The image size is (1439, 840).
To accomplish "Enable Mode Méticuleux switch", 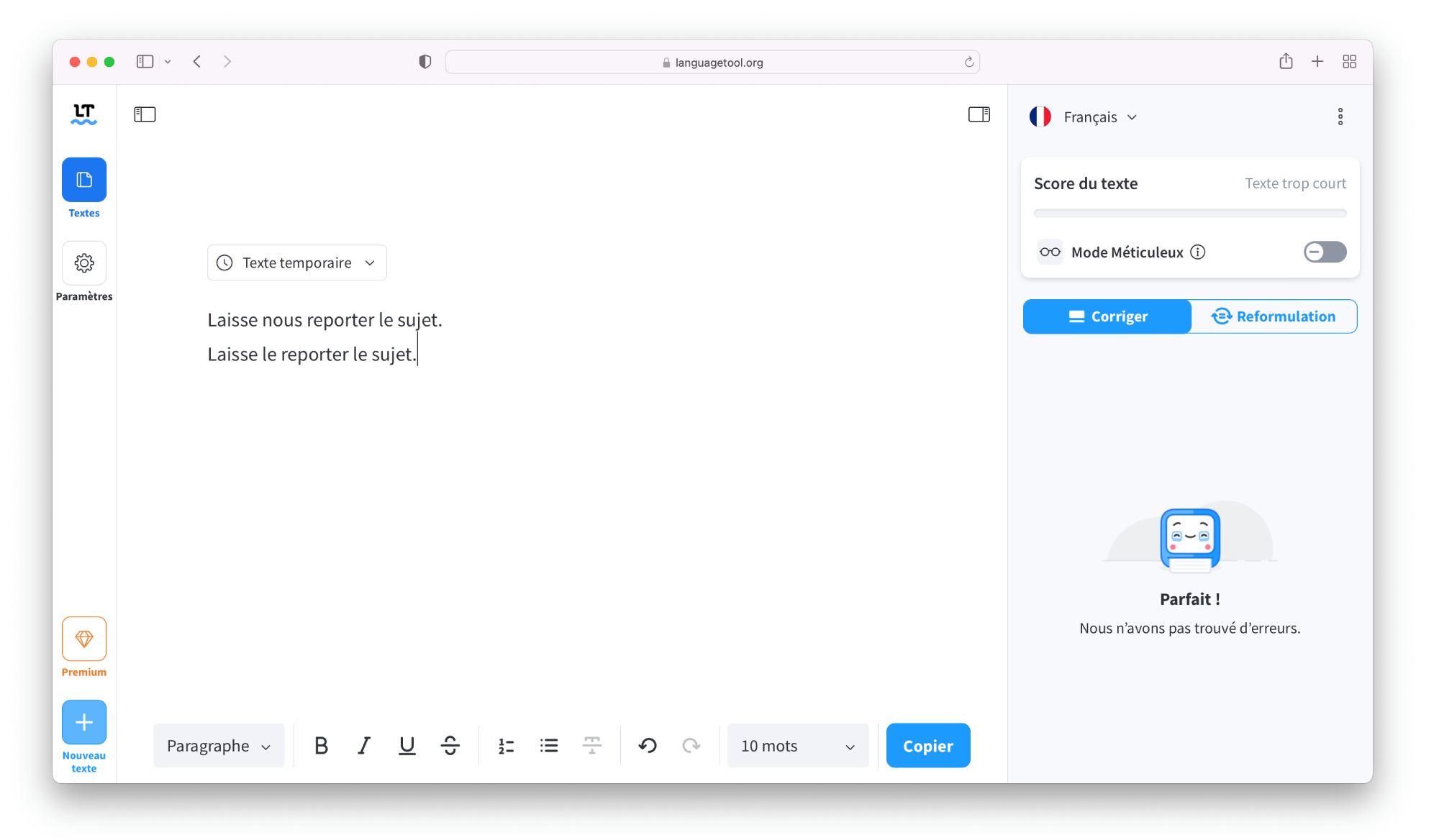I will tap(1325, 252).
